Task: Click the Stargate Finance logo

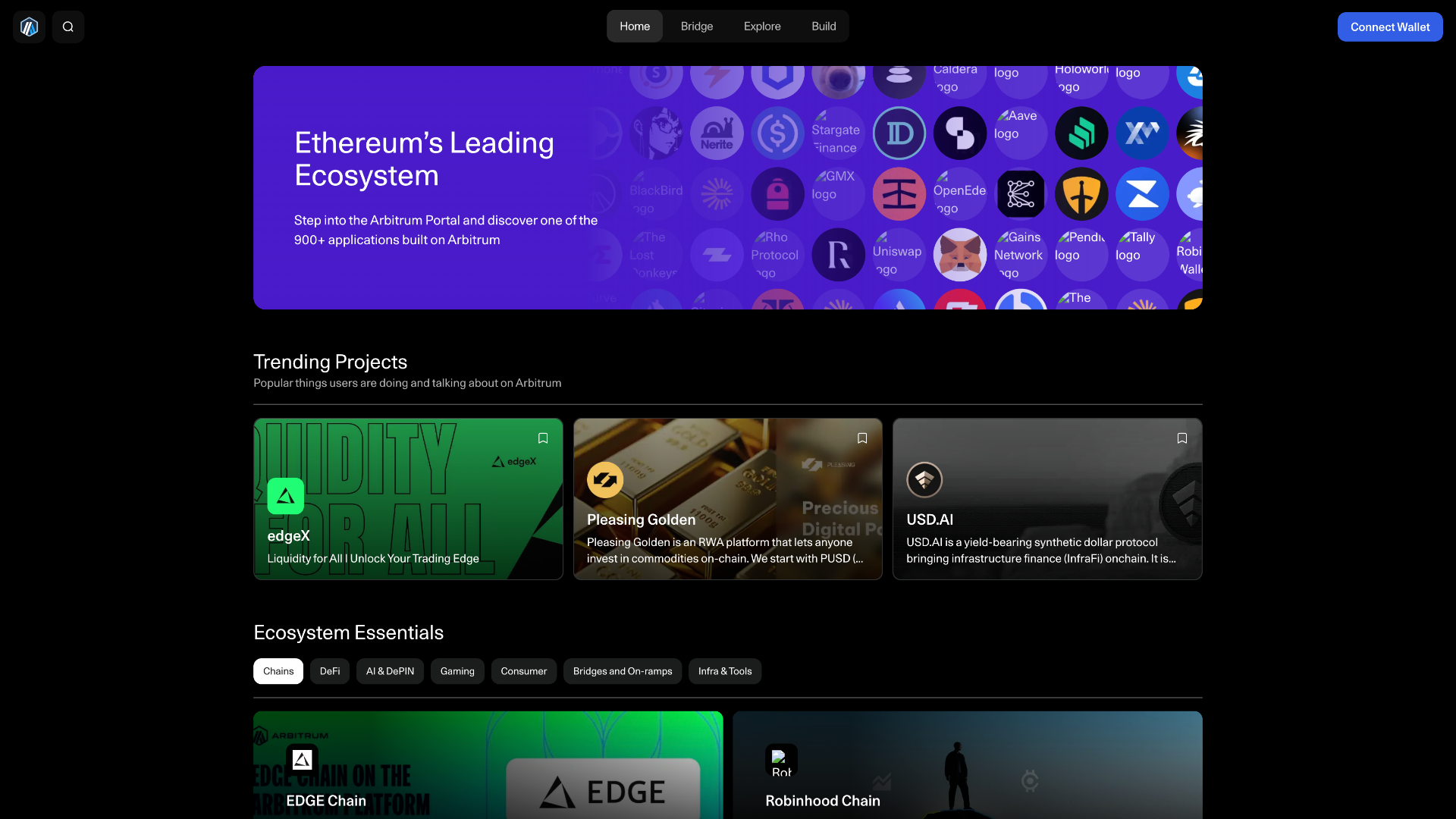Action: point(838,133)
